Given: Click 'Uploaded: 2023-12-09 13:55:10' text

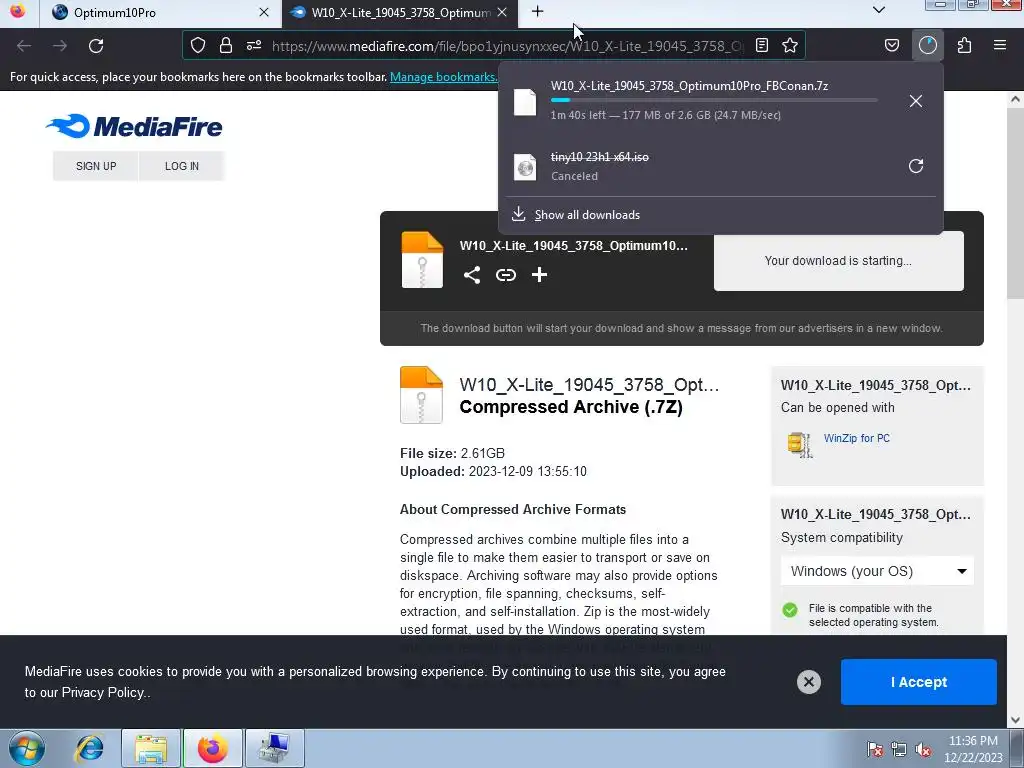Looking at the screenshot, I should pyautogui.click(x=493, y=472).
